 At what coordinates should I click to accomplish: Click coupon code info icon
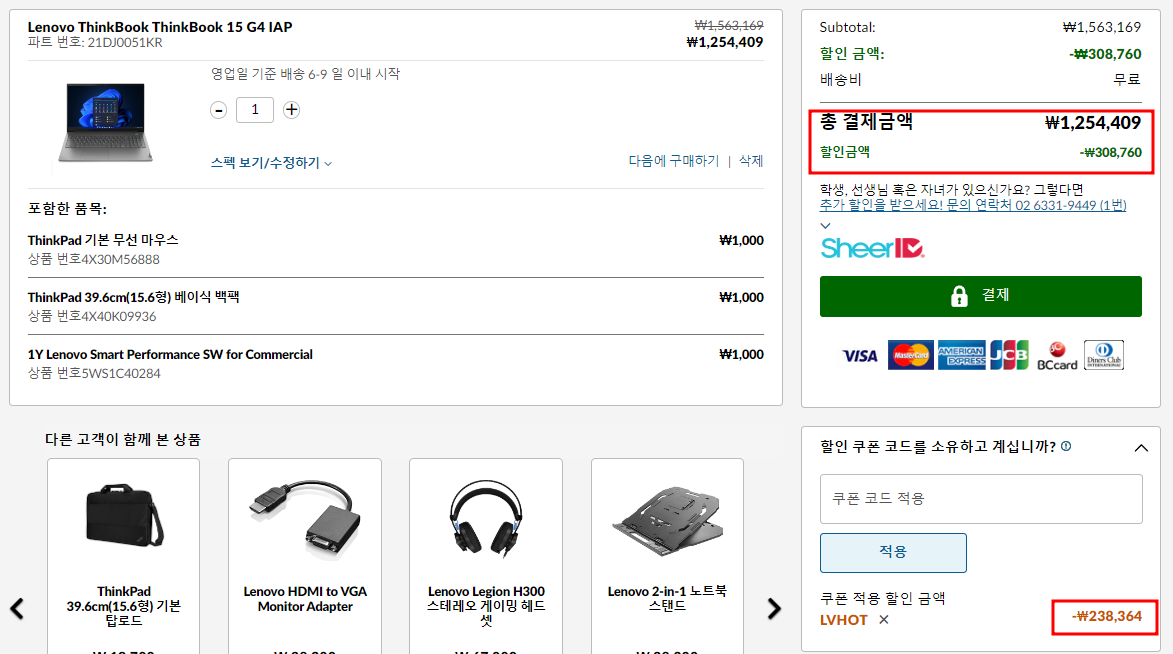1066,446
